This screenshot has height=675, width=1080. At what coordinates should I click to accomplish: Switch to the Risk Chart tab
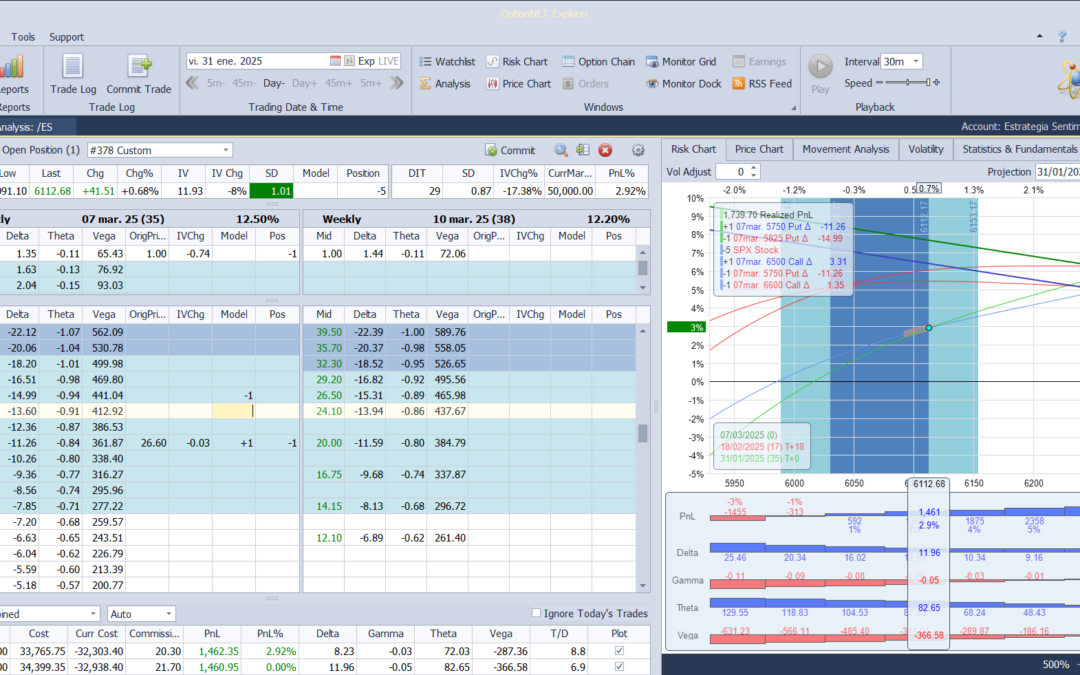pos(693,149)
